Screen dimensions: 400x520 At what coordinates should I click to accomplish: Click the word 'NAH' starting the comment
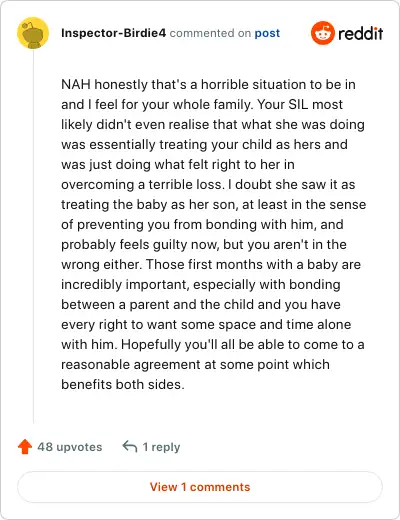coord(76,84)
